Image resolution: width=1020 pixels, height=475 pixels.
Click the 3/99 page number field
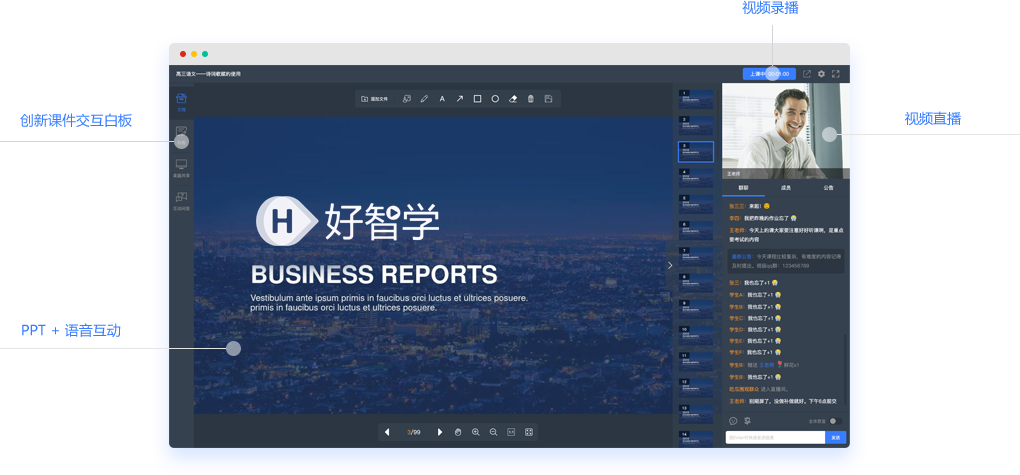[x=413, y=432]
